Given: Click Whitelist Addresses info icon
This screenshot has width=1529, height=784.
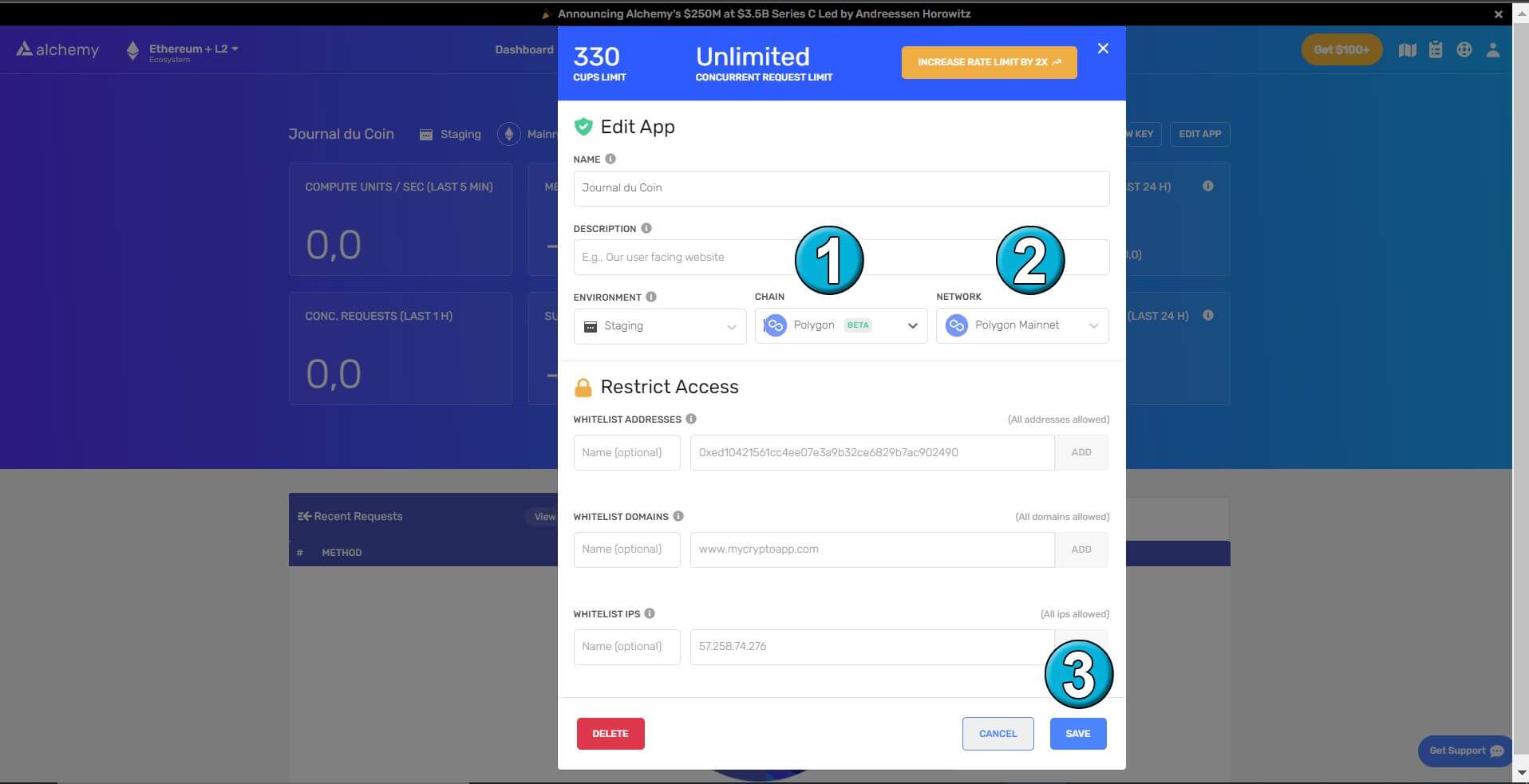Looking at the screenshot, I should point(691,419).
